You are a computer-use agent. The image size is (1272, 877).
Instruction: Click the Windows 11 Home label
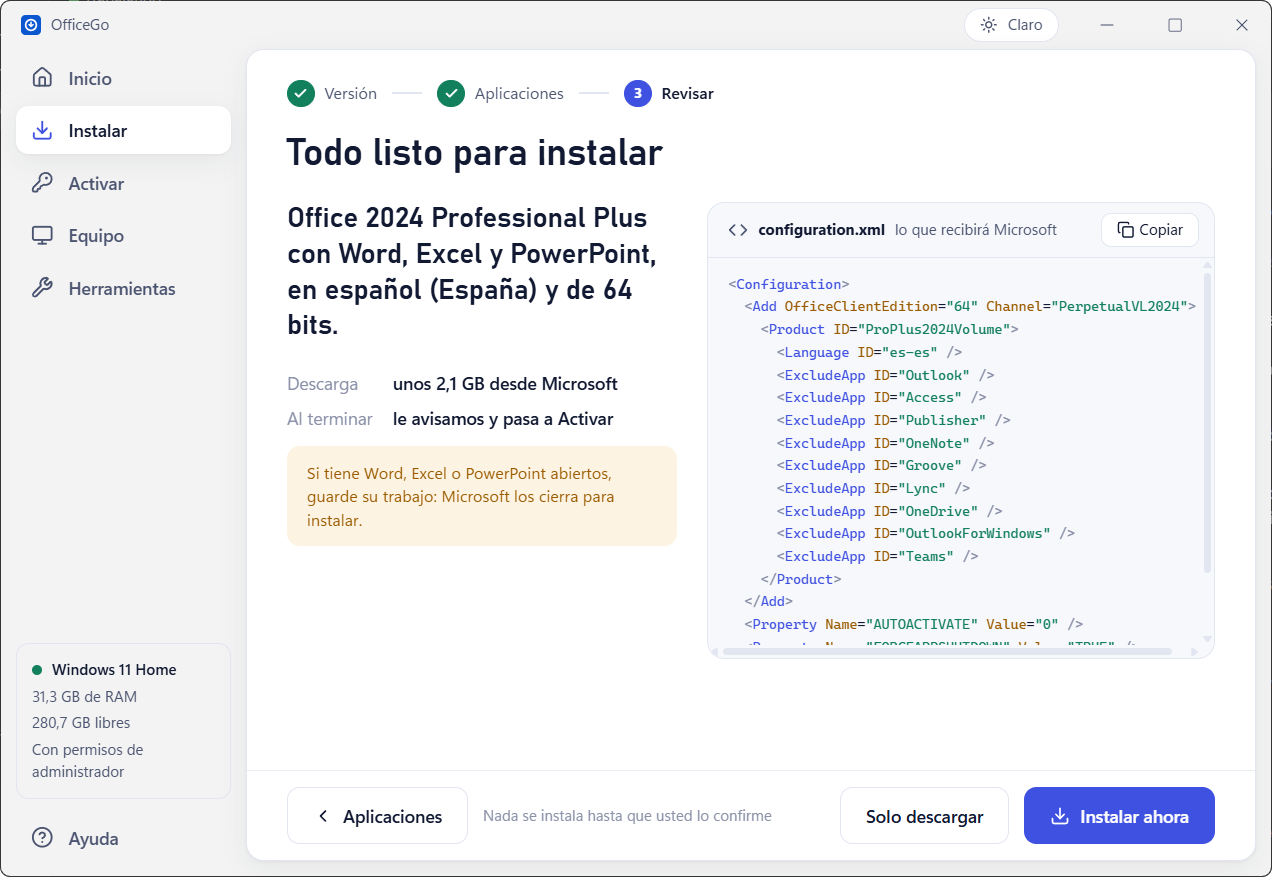coord(114,669)
